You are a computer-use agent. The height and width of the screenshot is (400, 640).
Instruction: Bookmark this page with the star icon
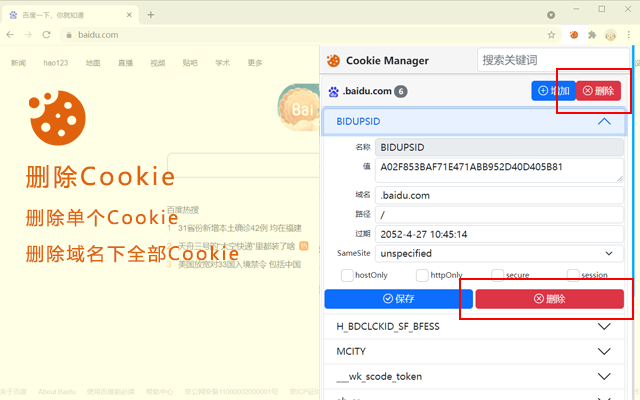pos(551,35)
